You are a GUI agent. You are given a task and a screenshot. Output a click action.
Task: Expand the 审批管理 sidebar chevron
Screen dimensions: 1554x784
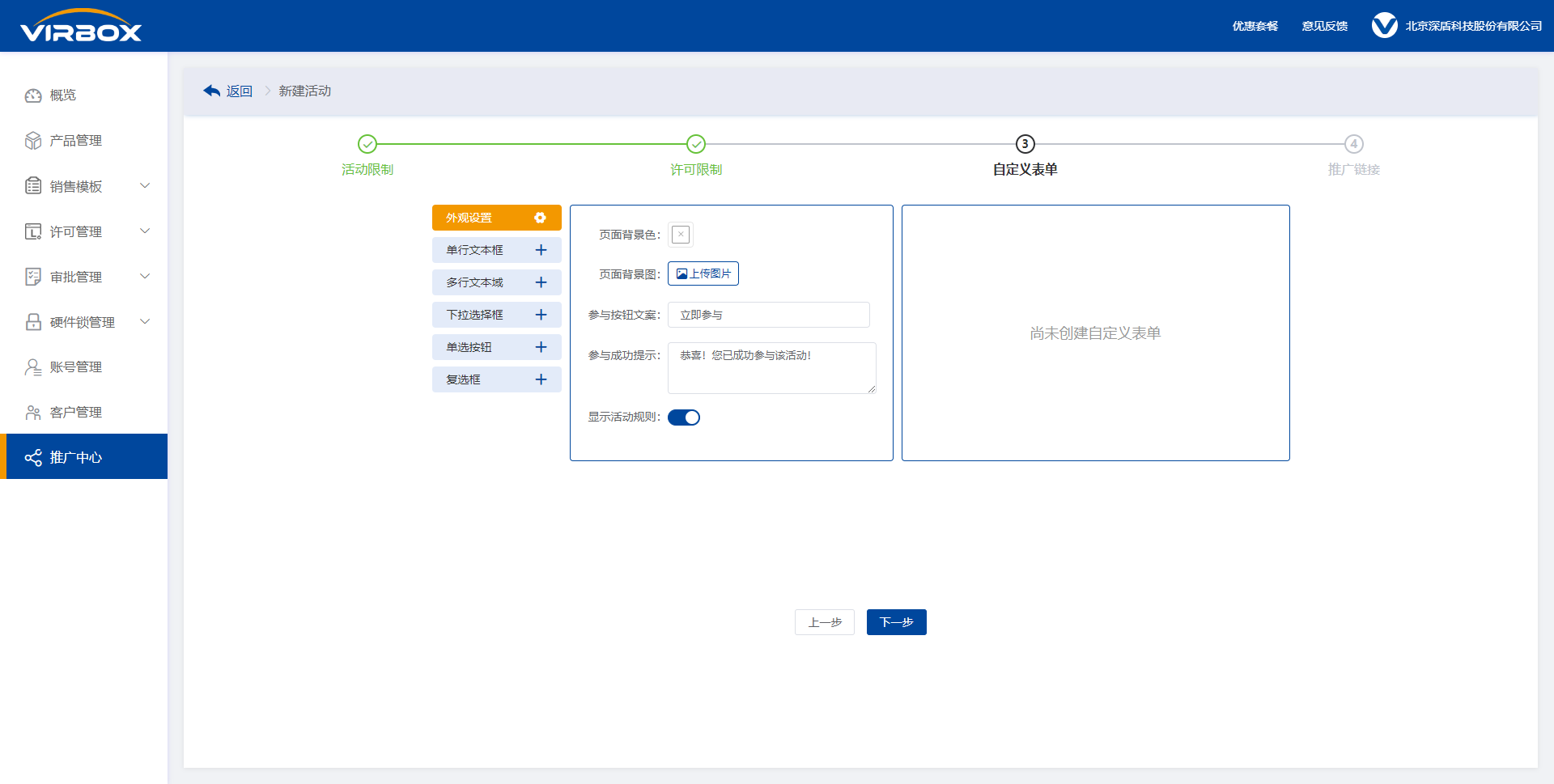point(145,276)
